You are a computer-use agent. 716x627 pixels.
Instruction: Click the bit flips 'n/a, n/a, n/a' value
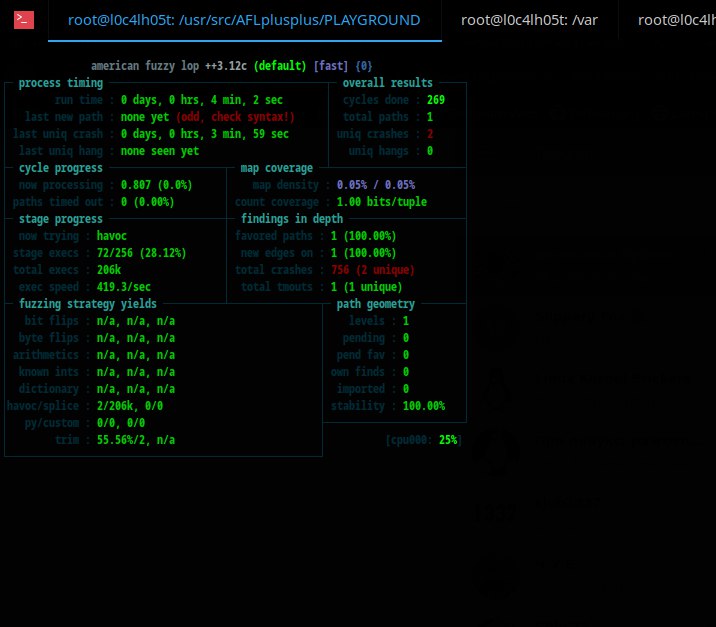136,321
